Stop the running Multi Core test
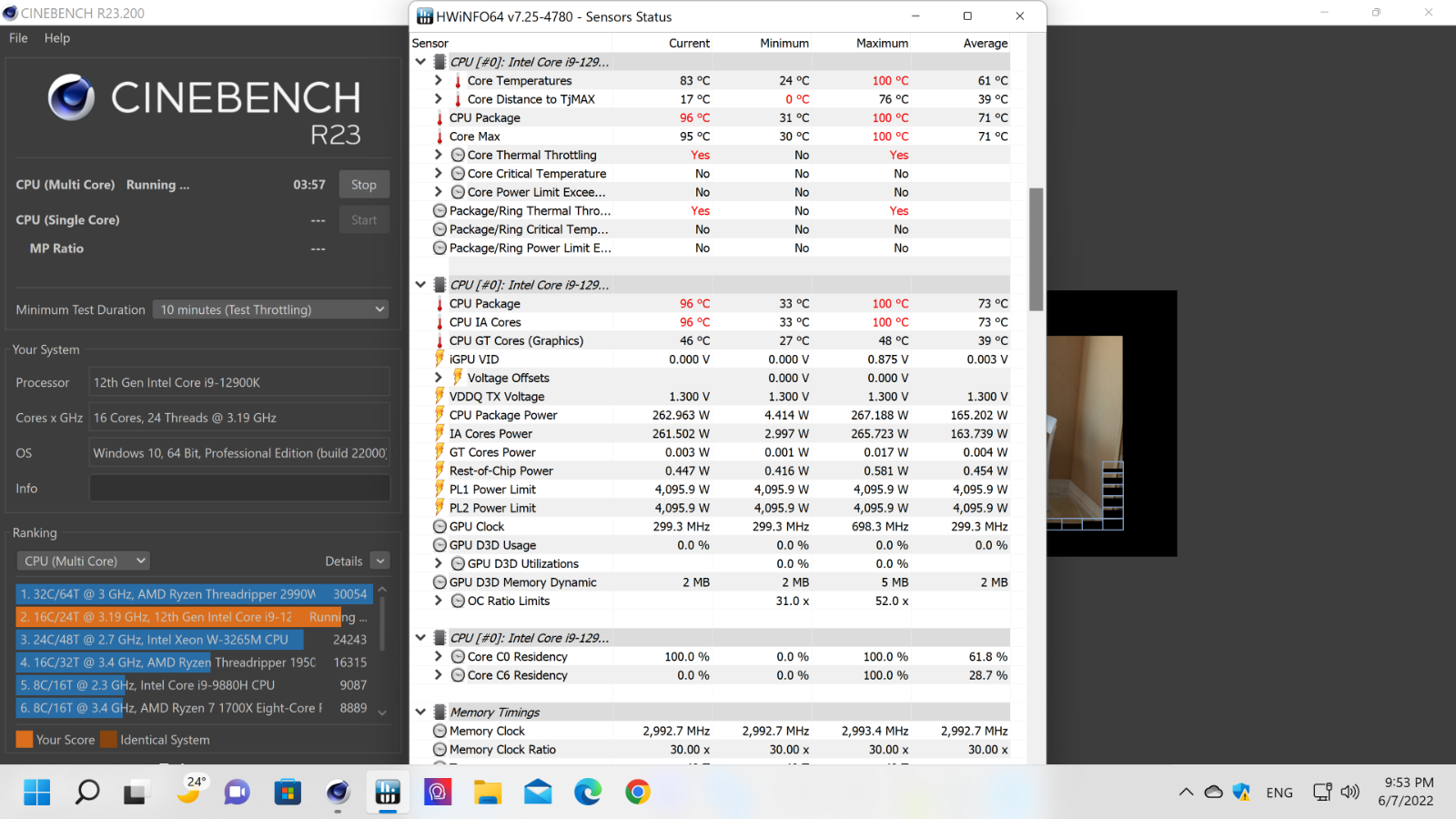Screen dimensions: 1456x819 [364, 185]
